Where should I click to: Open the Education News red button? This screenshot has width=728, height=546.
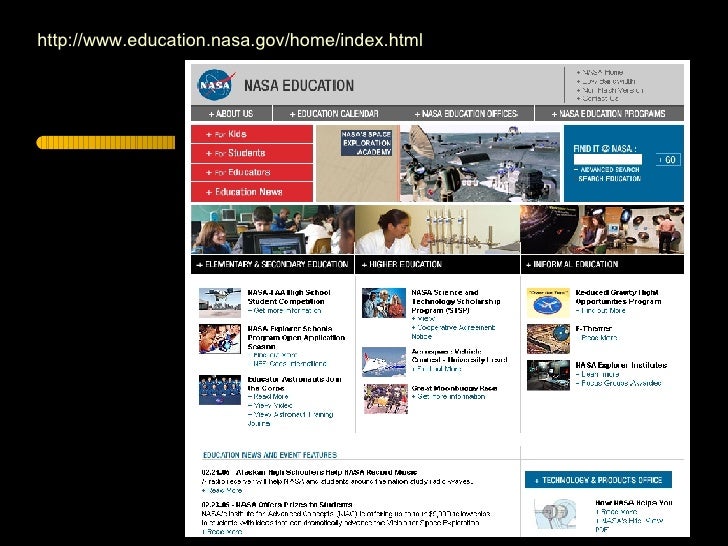[252, 192]
